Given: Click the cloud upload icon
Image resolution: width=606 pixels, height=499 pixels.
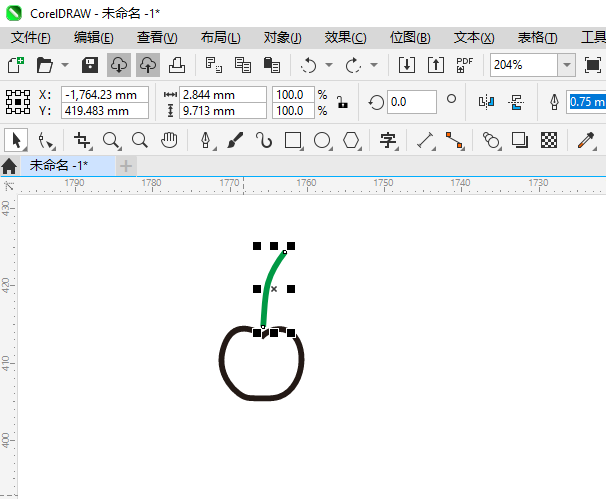Looking at the screenshot, I should click(148, 65).
